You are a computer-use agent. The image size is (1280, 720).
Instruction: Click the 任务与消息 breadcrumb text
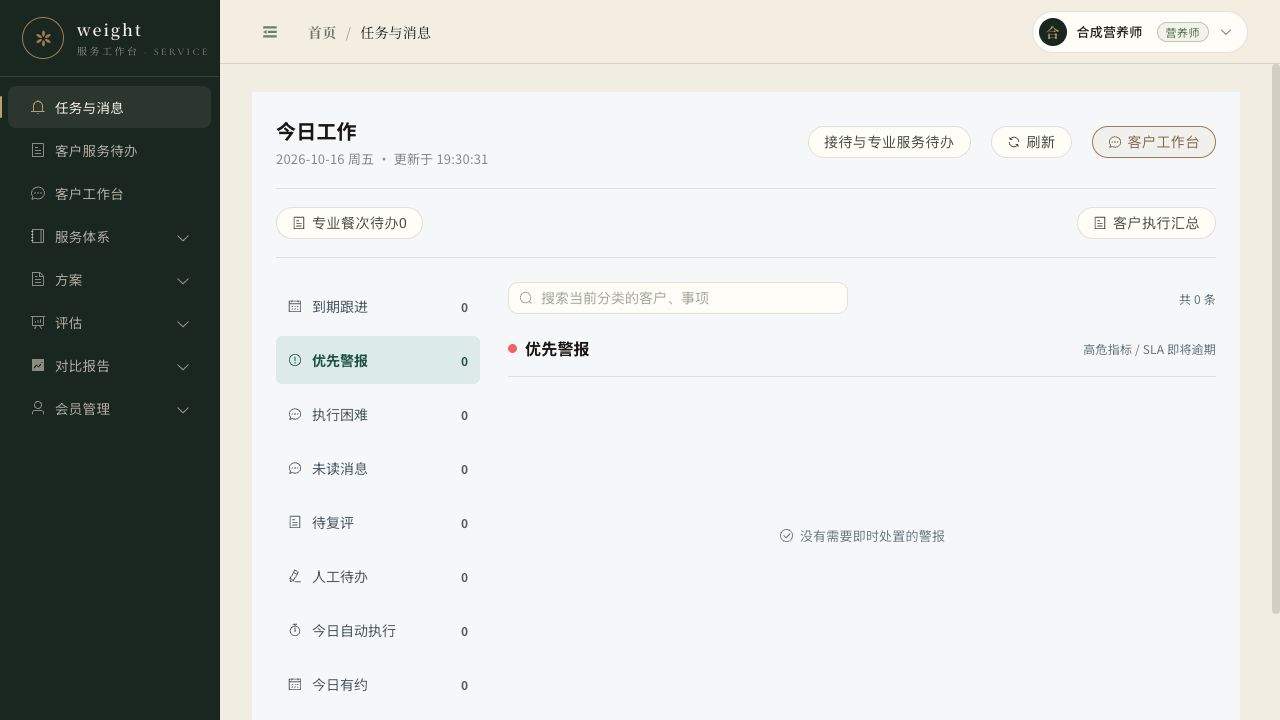pyautogui.click(x=396, y=32)
